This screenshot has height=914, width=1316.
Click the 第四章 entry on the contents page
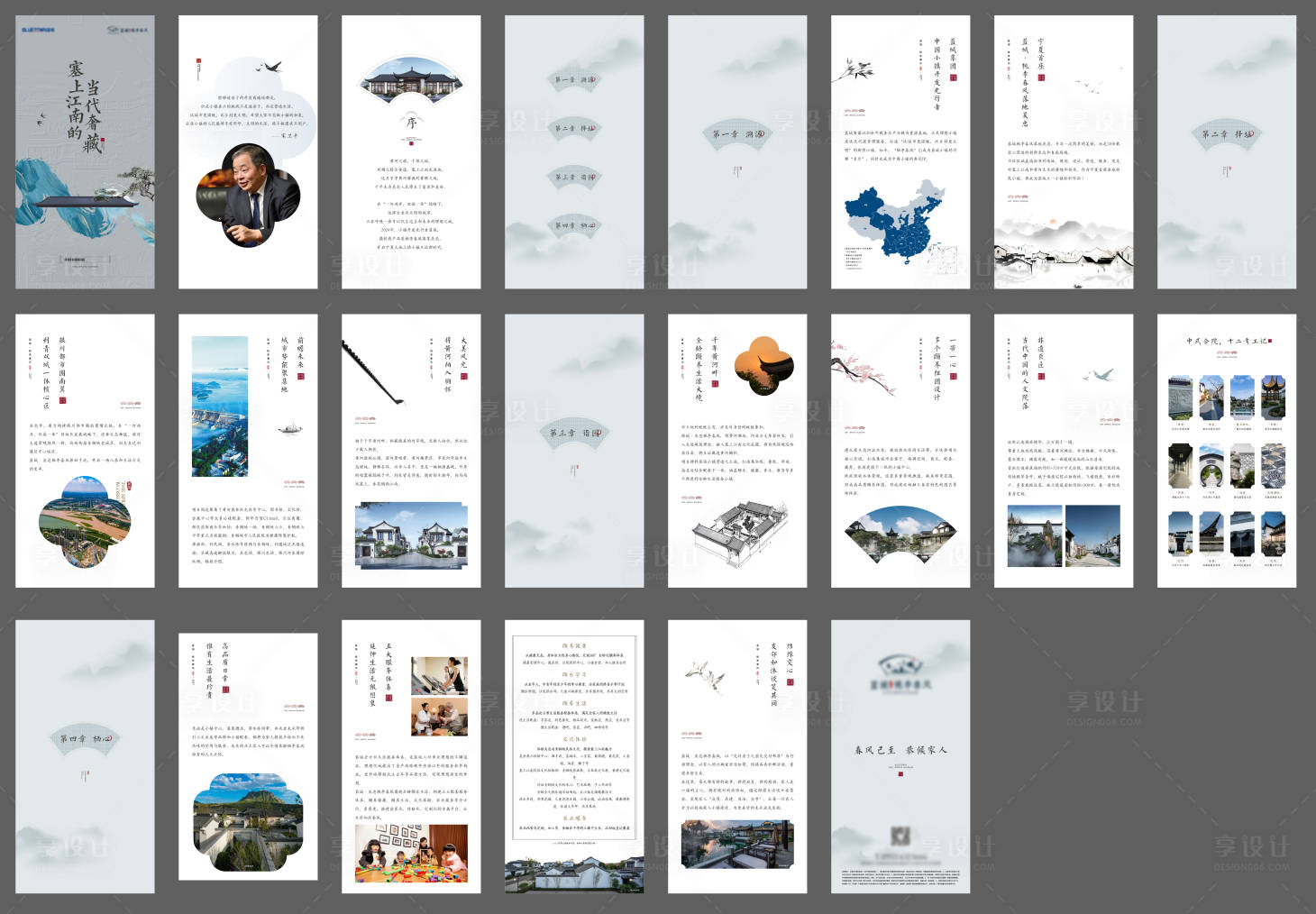pyautogui.click(x=574, y=225)
